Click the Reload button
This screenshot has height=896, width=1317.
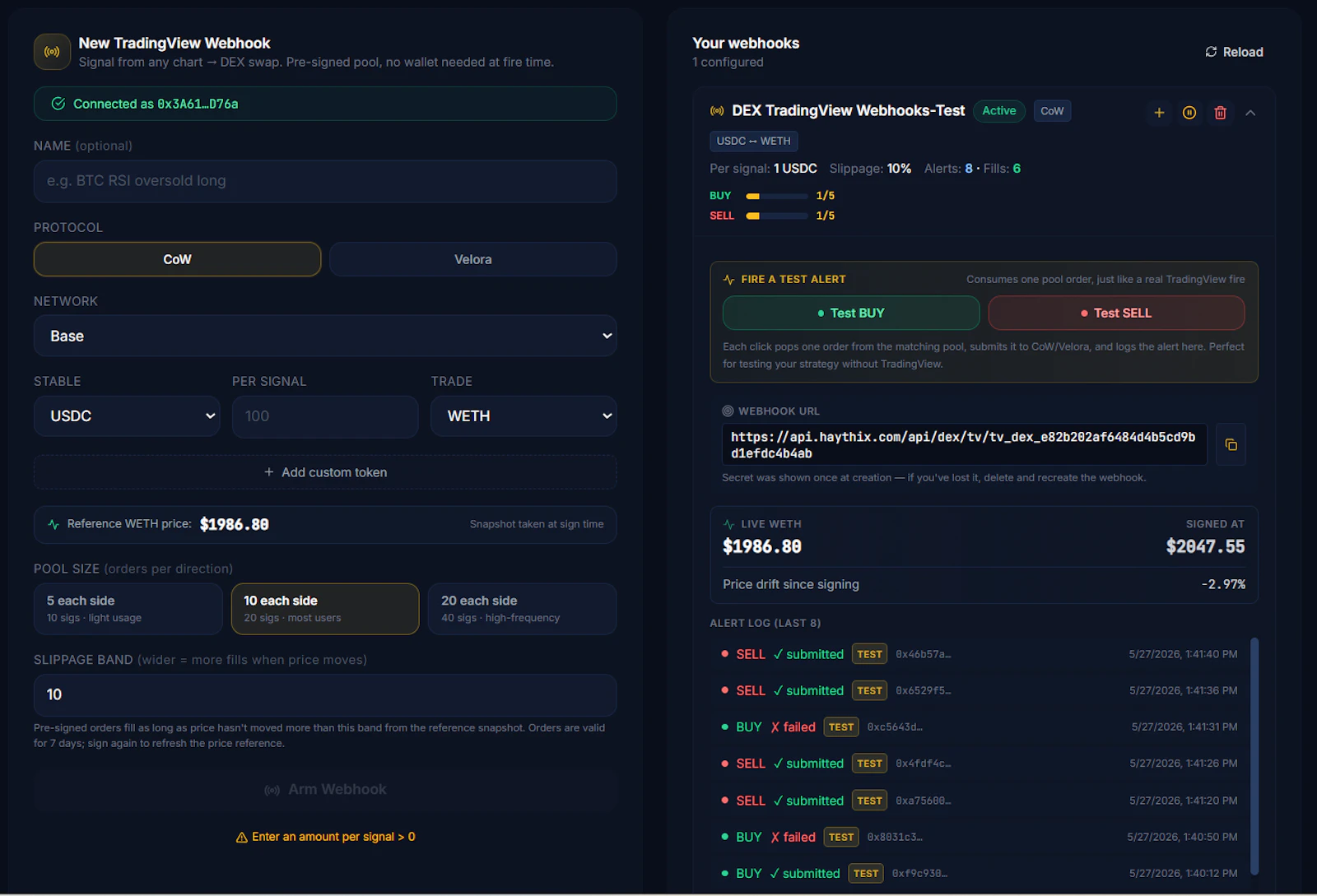[x=1234, y=52]
